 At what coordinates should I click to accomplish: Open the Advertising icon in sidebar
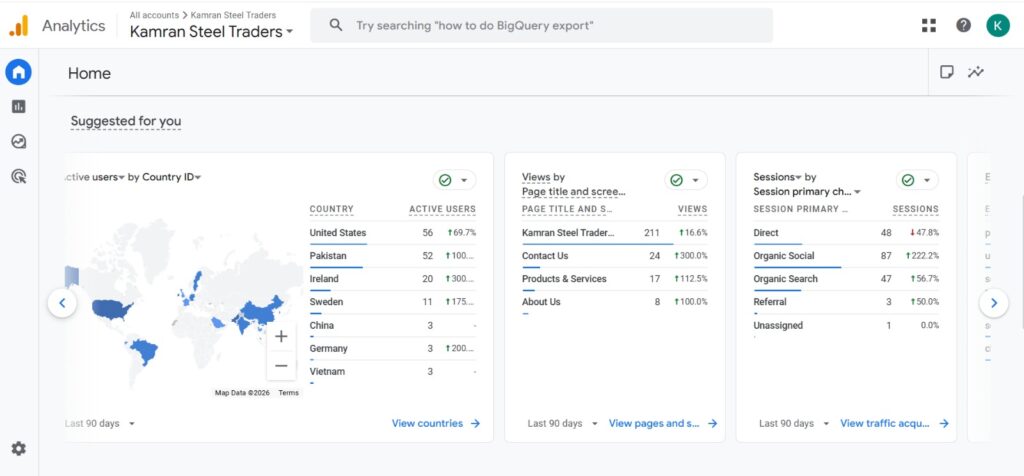(18, 177)
